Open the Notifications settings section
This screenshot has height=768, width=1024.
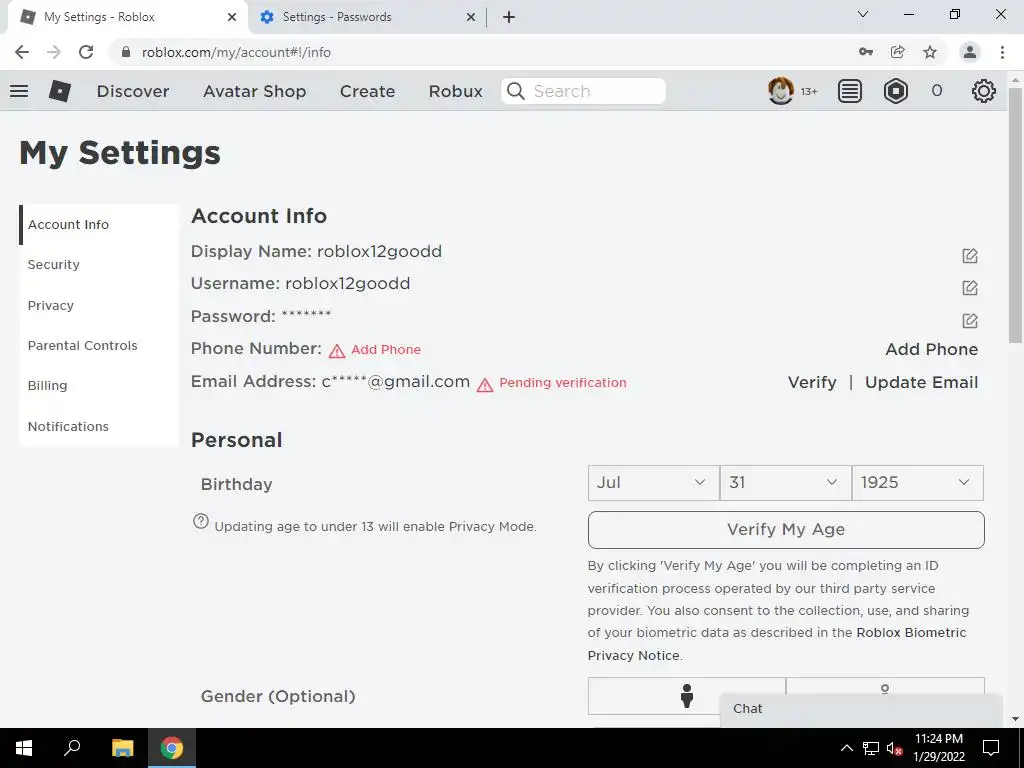[x=68, y=426]
